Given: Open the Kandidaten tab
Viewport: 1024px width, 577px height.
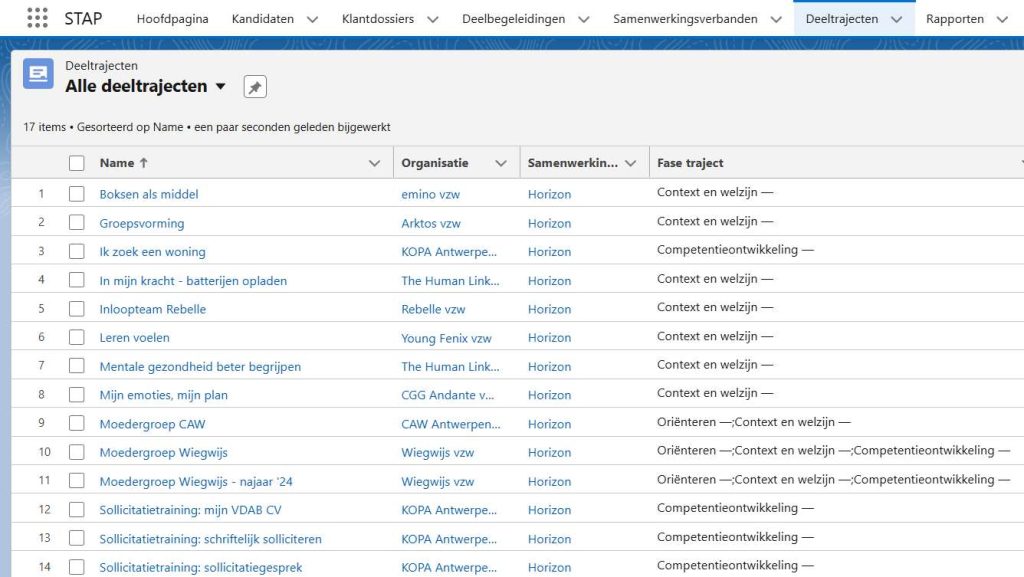Looking at the screenshot, I should (263, 19).
